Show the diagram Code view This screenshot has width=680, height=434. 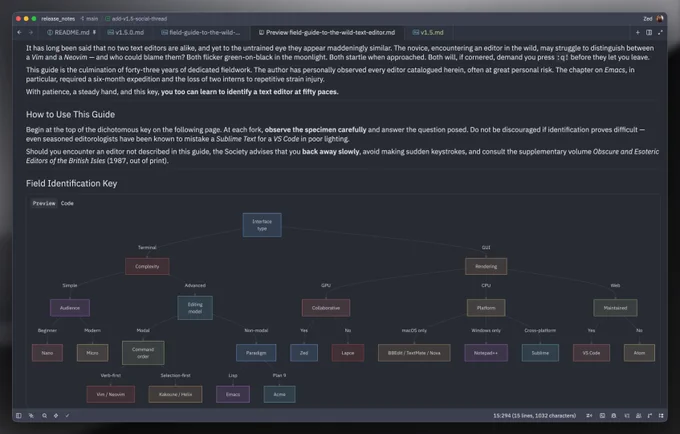pos(67,203)
